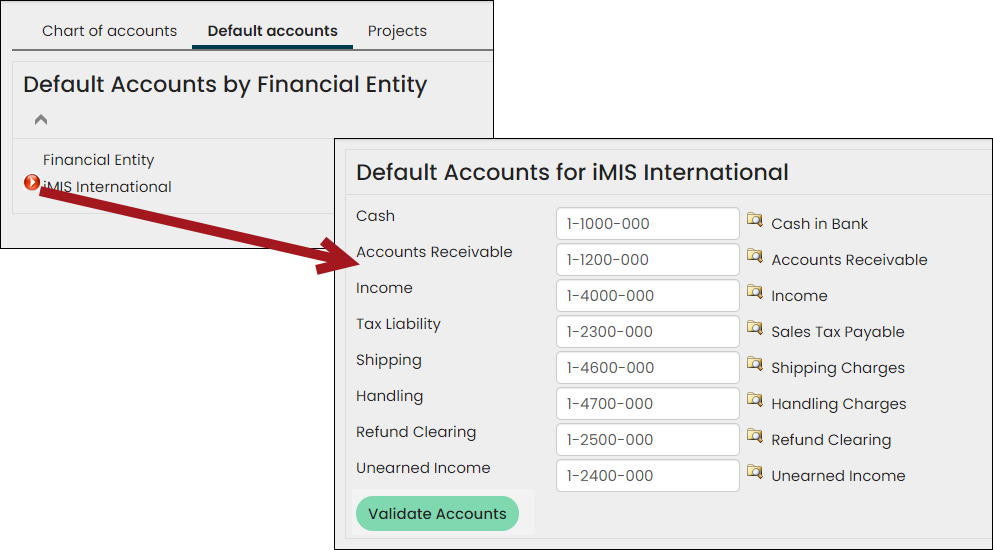Viewport: 993px width, 550px height.
Task: Click the 'Handling' row label
Action: pos(389,396)
